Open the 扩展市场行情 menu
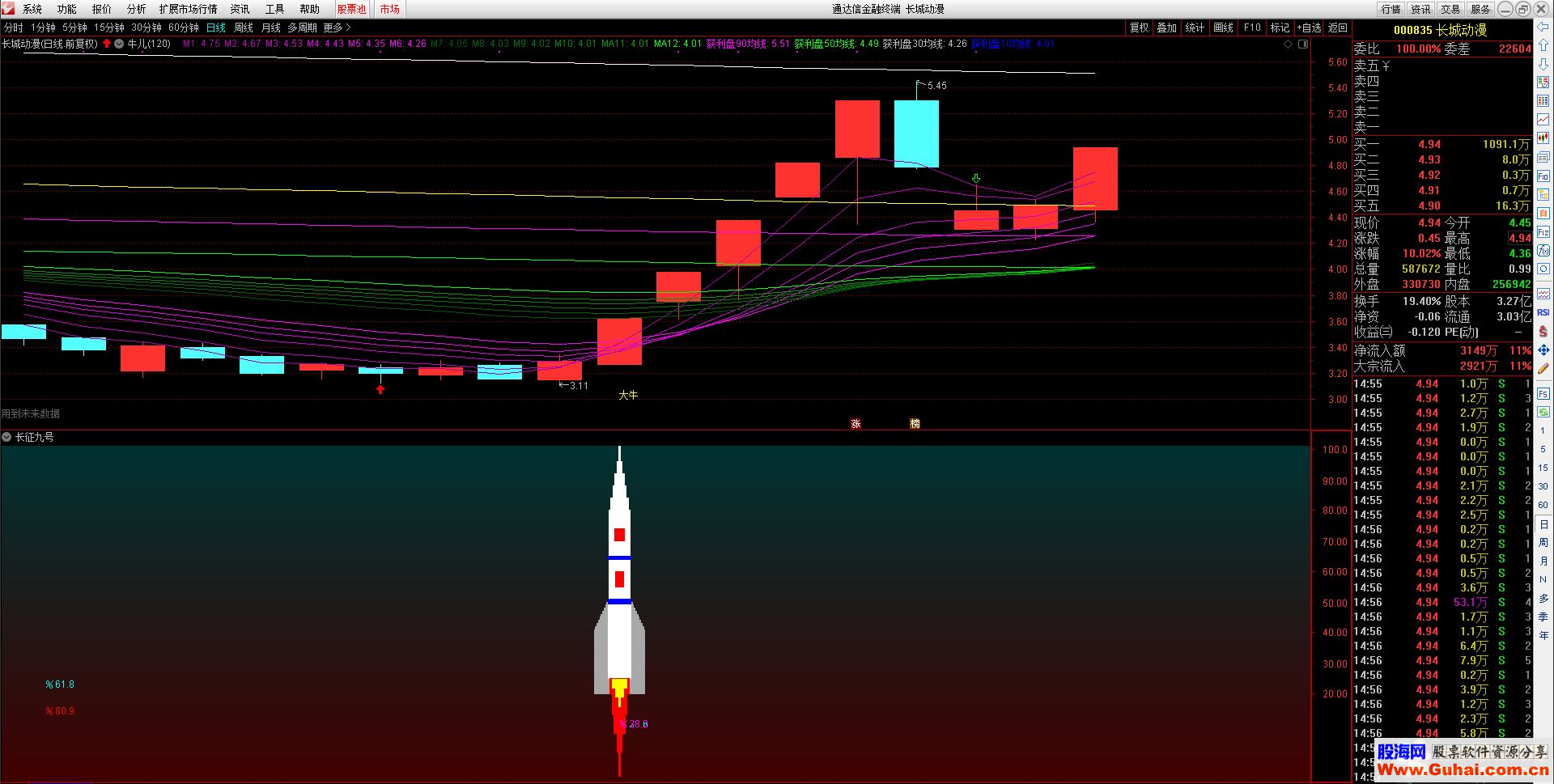This screenshot has width=1554, height=784. pos(189,9)
